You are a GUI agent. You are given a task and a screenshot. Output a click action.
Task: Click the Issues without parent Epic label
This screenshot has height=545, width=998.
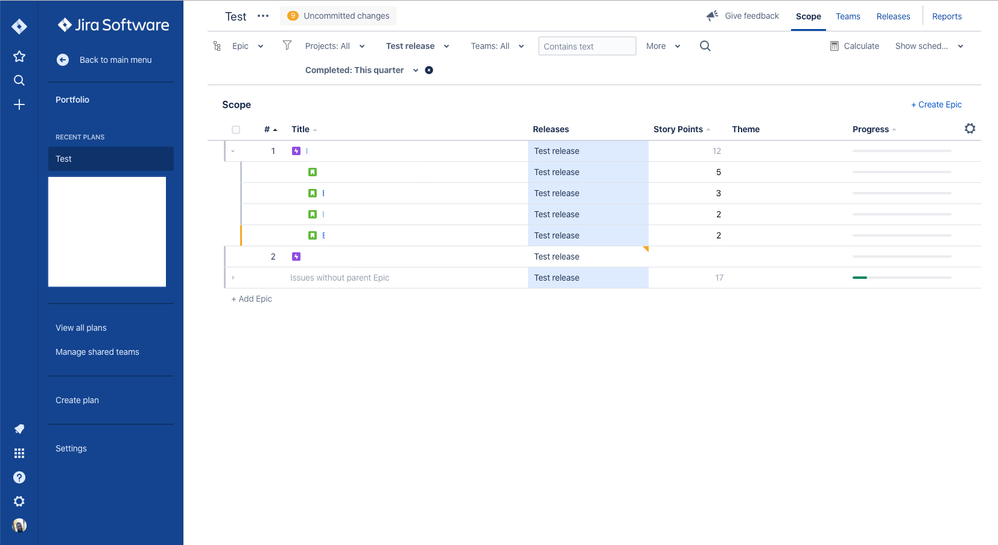coord(339,278)
